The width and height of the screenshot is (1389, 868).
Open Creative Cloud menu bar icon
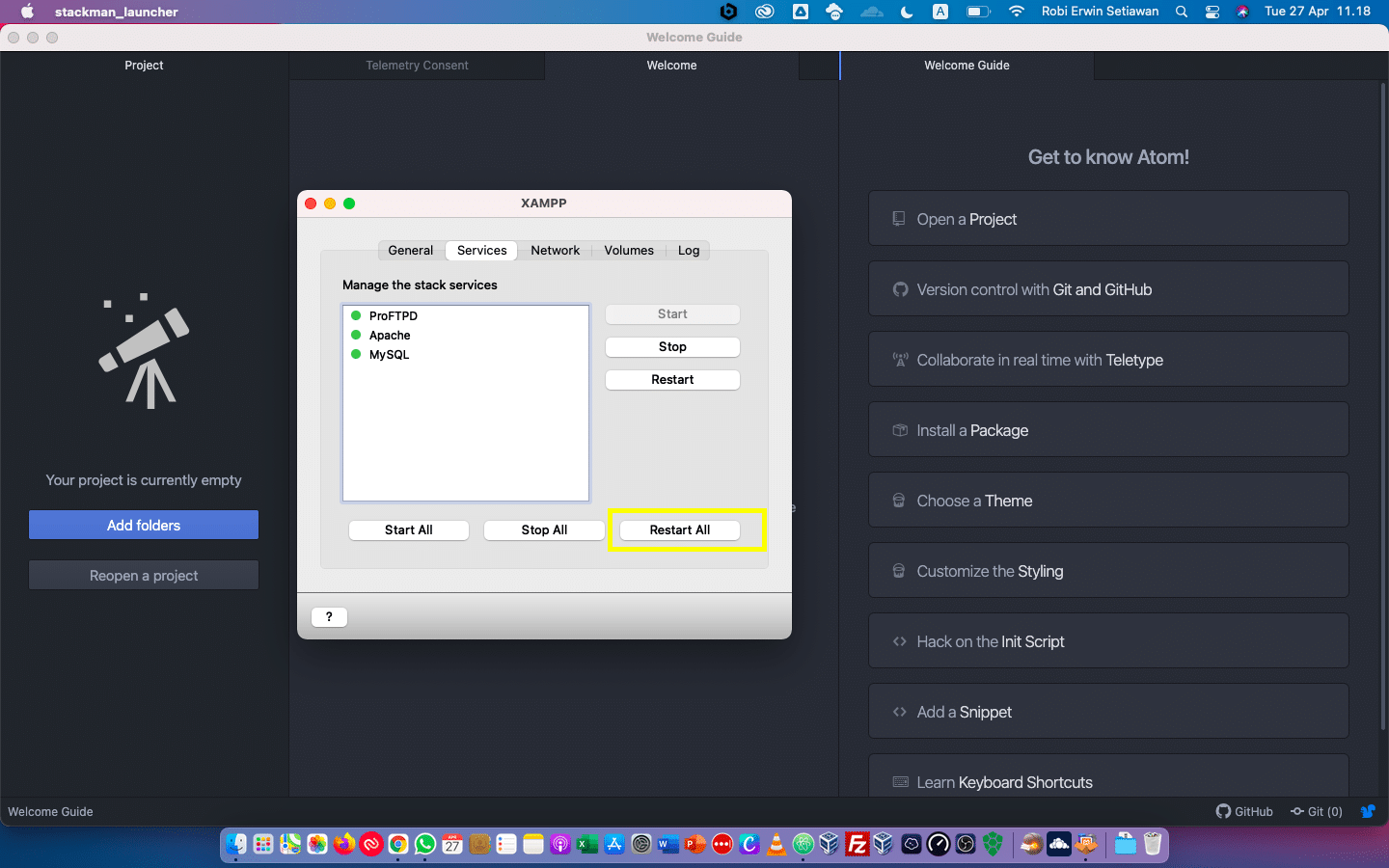tap(765, 12)
